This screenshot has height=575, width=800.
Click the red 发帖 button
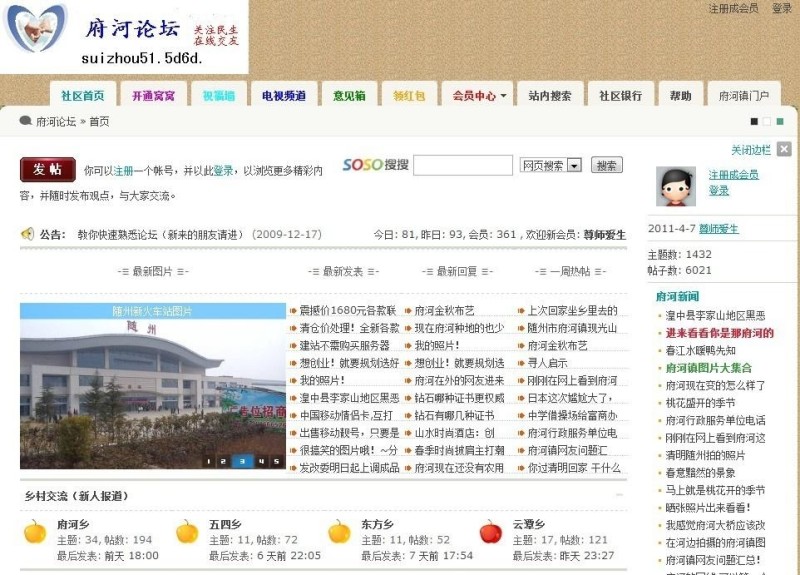47,169
